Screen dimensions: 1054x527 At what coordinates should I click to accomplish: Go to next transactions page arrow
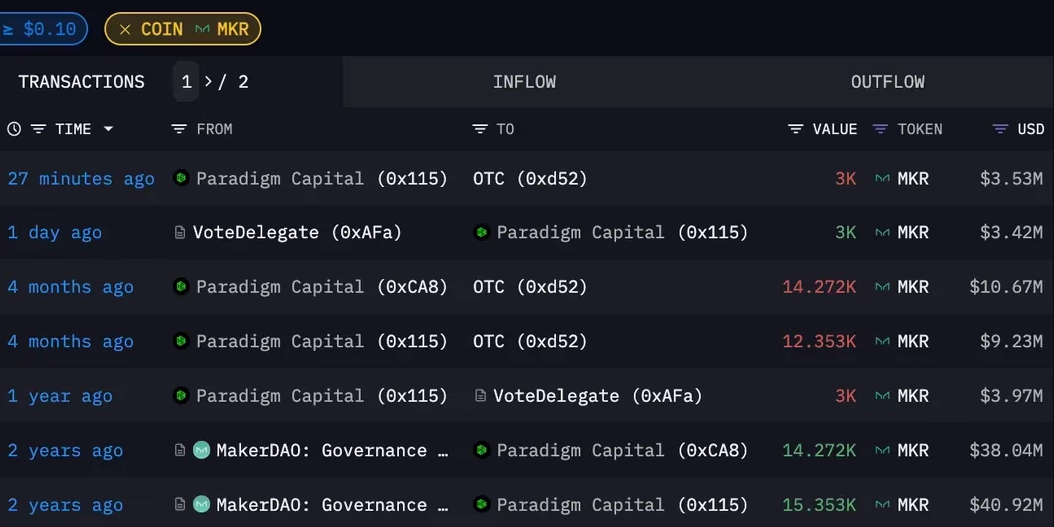click(208, 82)
